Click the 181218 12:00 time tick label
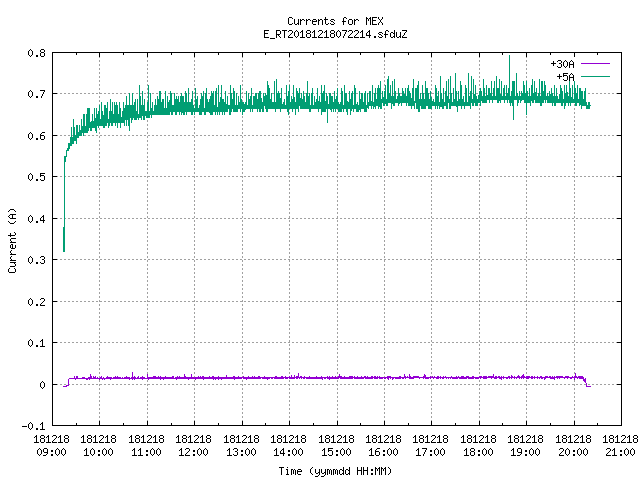Image resolution: width=640 pixels, height=480 pixels. click(193, 446)
